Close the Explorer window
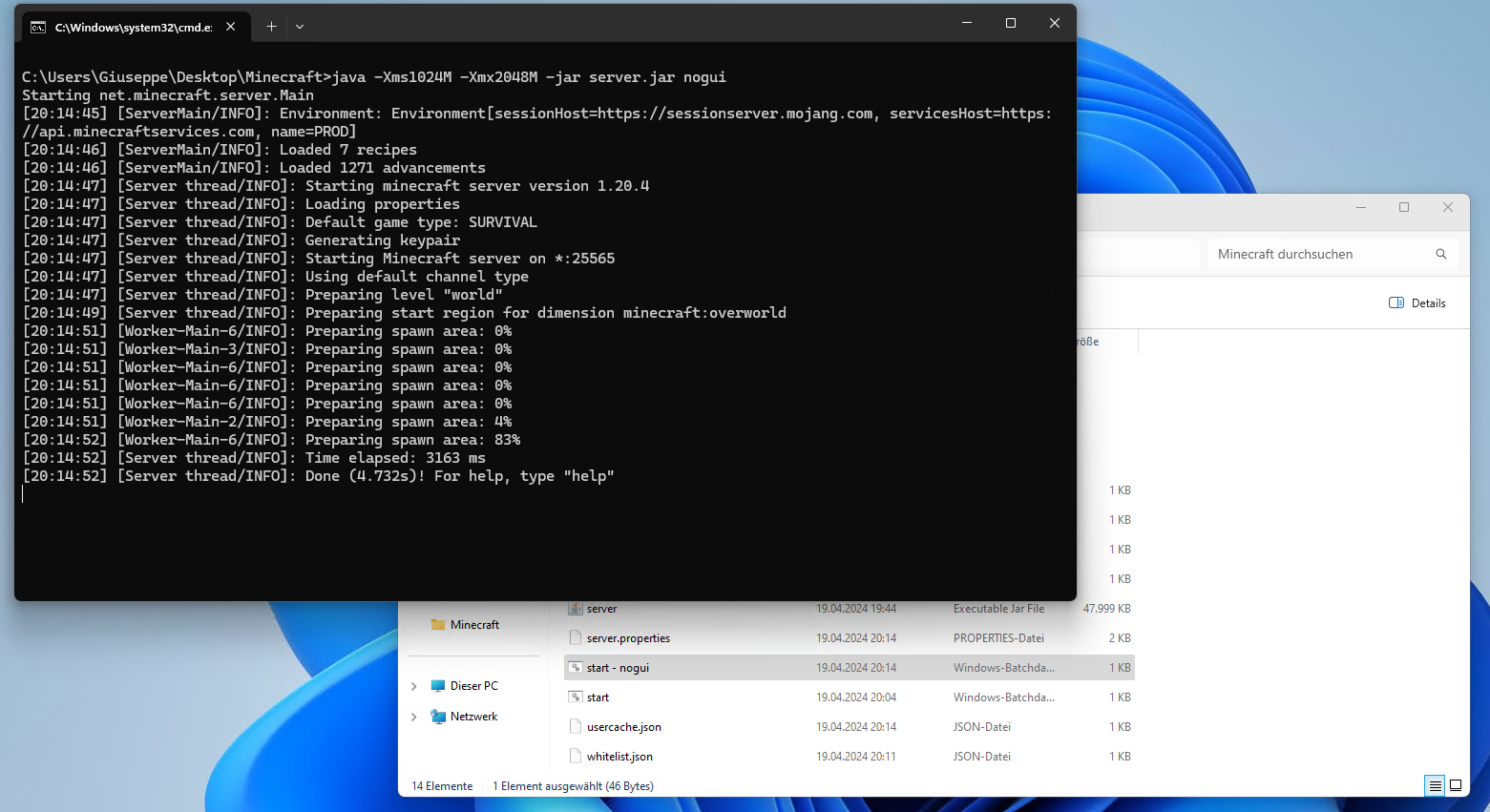The height and width of the screenshot is (812, 1490). (x=1448, y=207)
